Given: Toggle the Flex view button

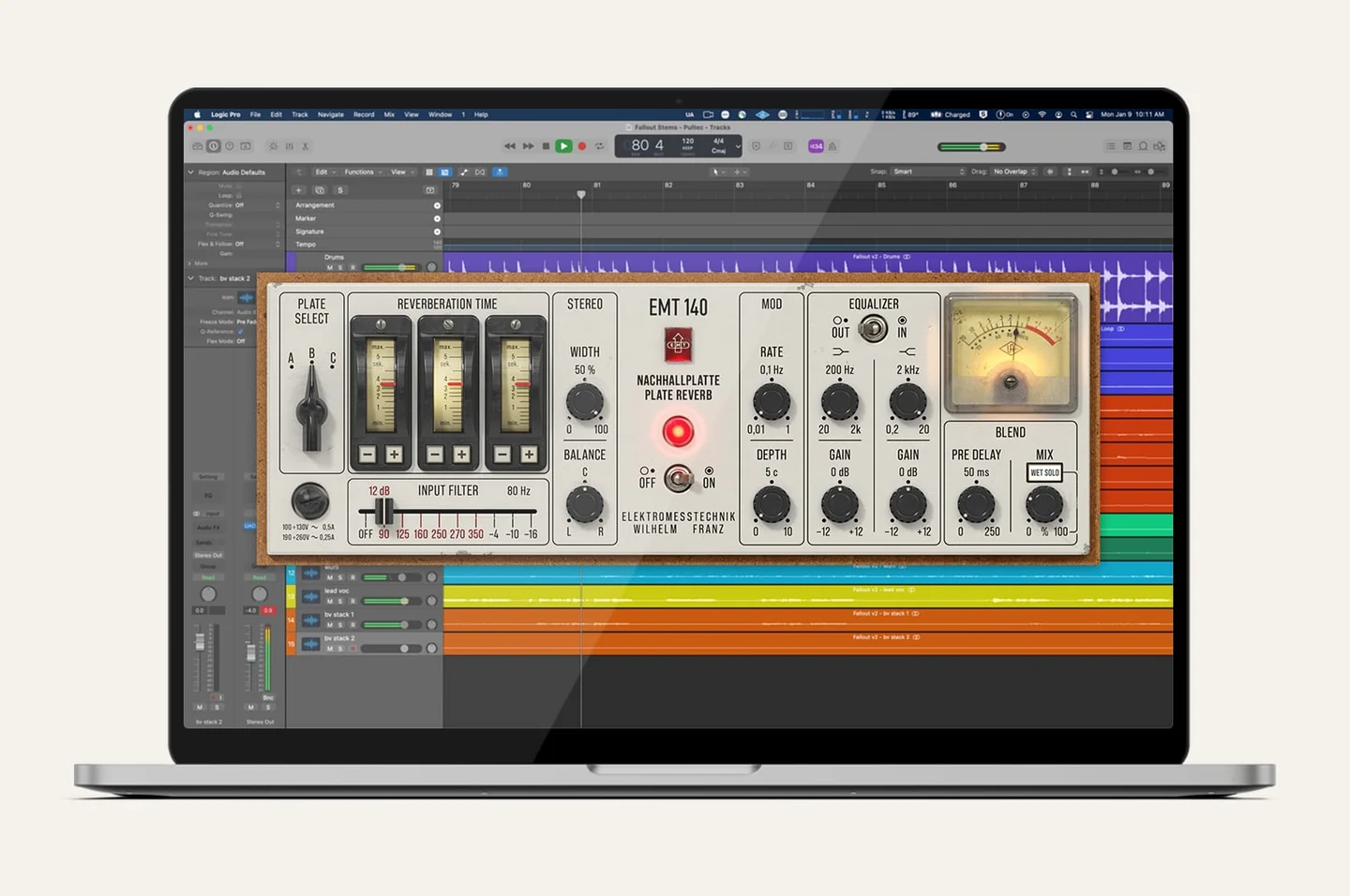Looking at the screenshot, I should [x=480, y=172].
